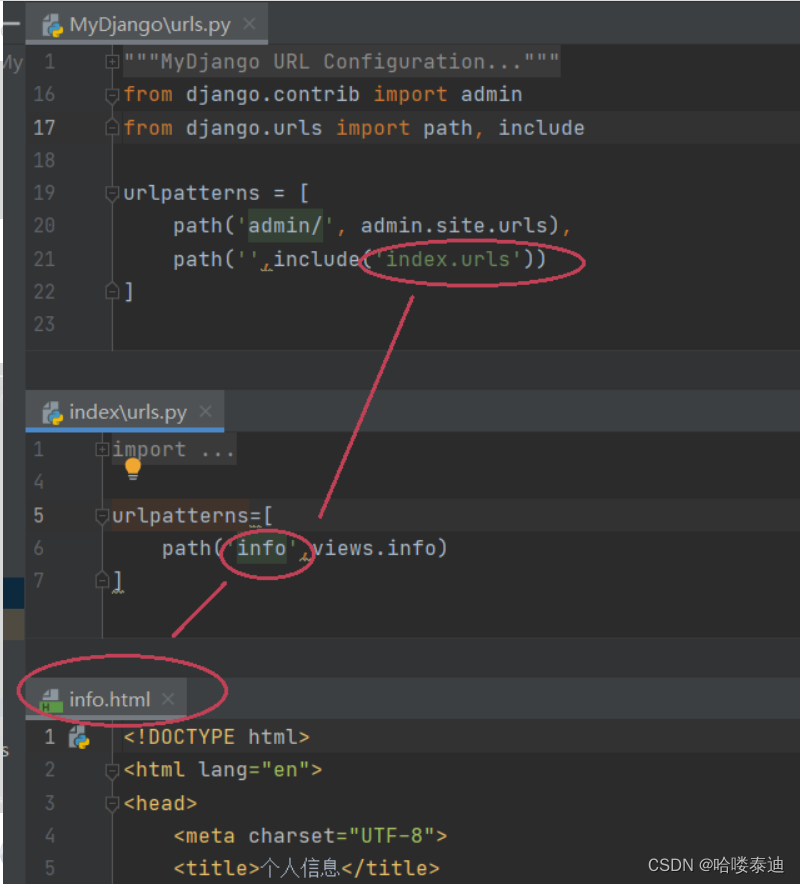Click the 'index.urls' string in include call
The width and height of the screenshot is (800, 884).
(x=448, y=259)
